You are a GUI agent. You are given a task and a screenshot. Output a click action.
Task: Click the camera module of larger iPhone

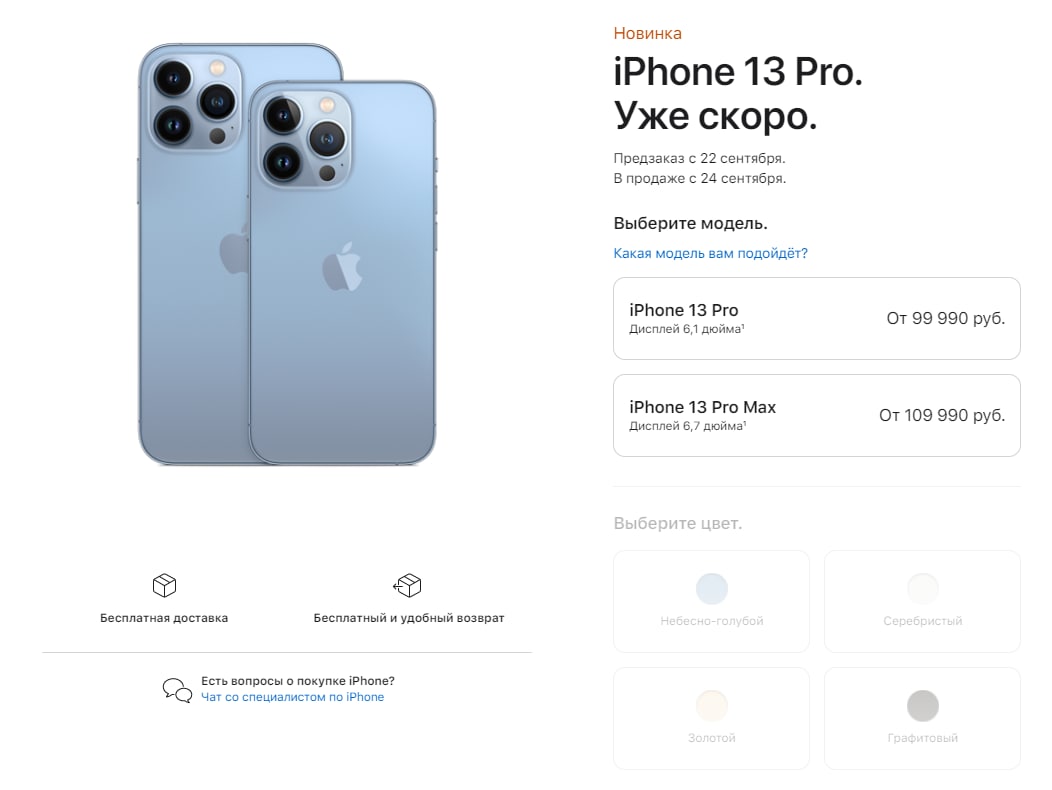pyautogui.click(x=195, y=101)
